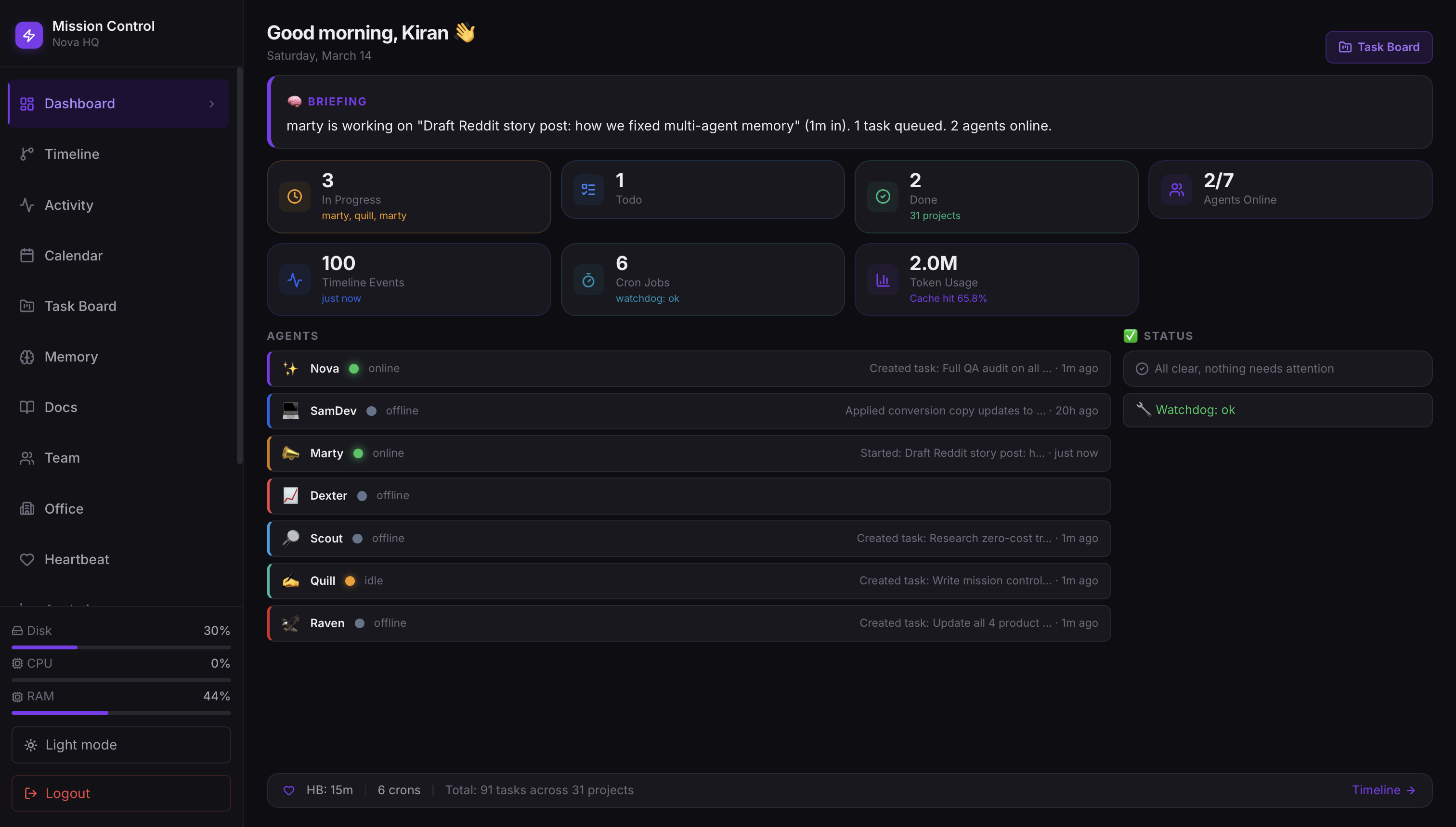The image size is (1456, 827).
Task: Open the In Progress stats card
Action: point(408,196)
